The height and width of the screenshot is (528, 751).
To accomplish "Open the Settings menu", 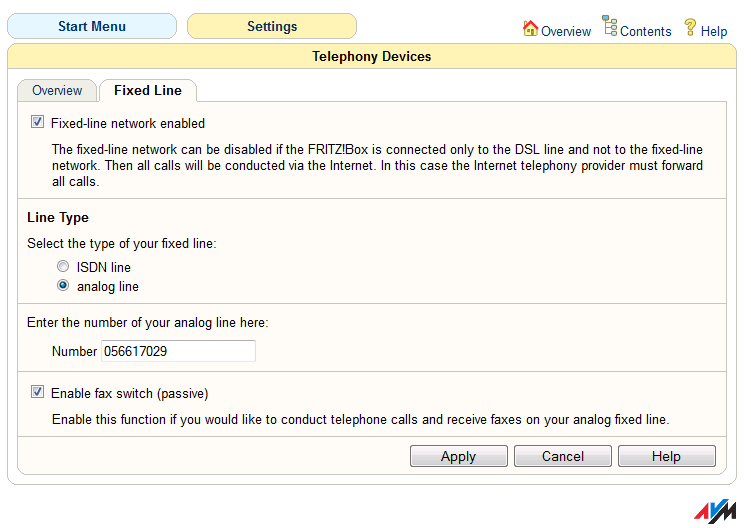I will click(272, 26).
